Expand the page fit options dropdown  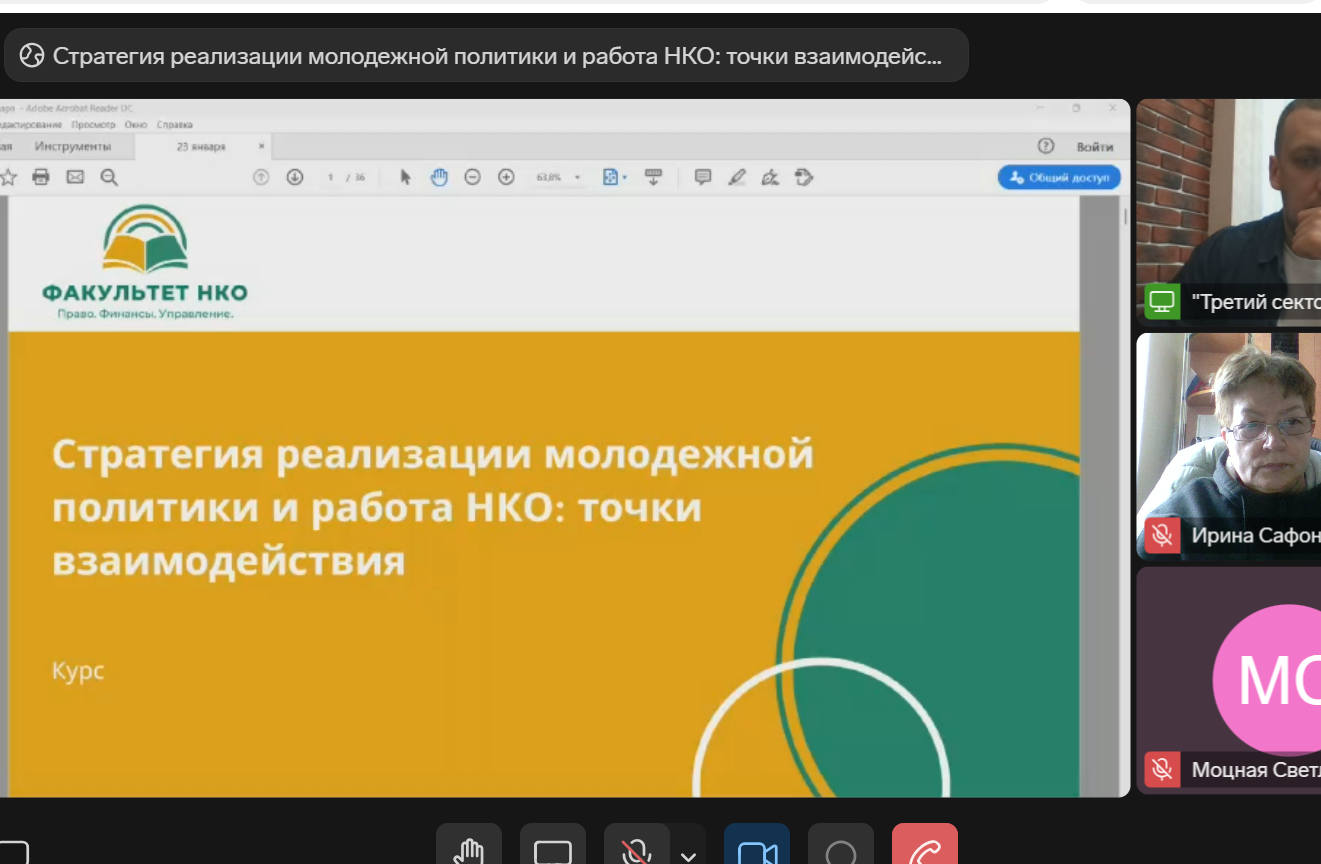[x=625, y=178]
